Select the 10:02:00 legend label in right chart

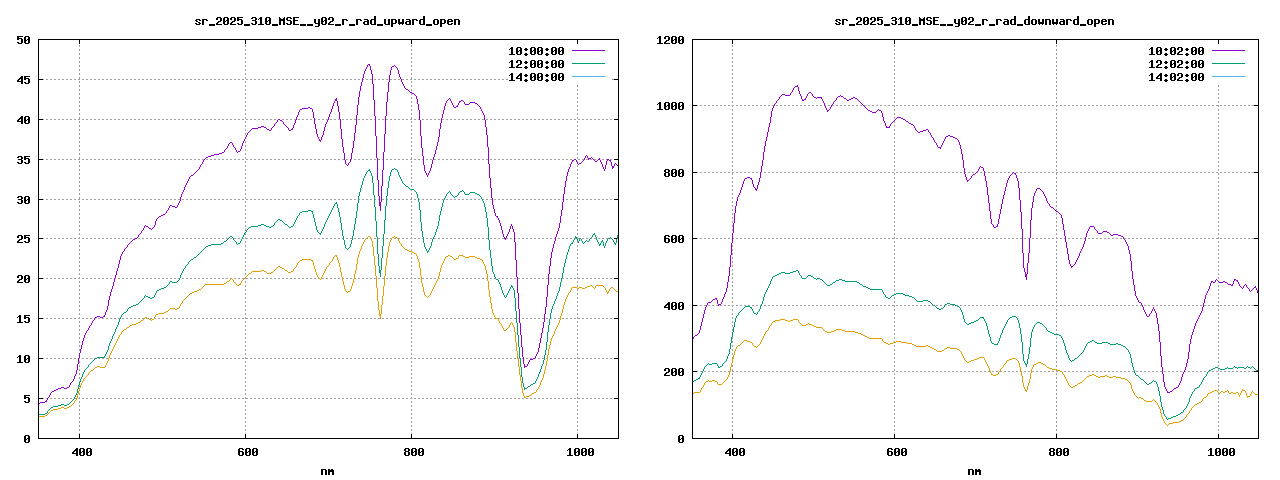(1176, 50)
